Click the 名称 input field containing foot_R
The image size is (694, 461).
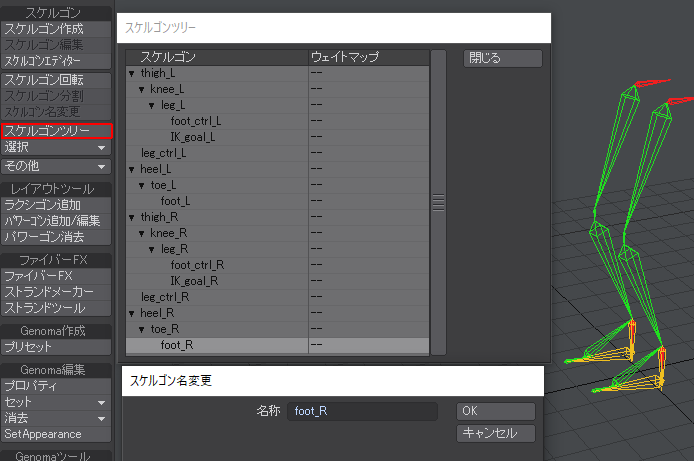point(362,411)
